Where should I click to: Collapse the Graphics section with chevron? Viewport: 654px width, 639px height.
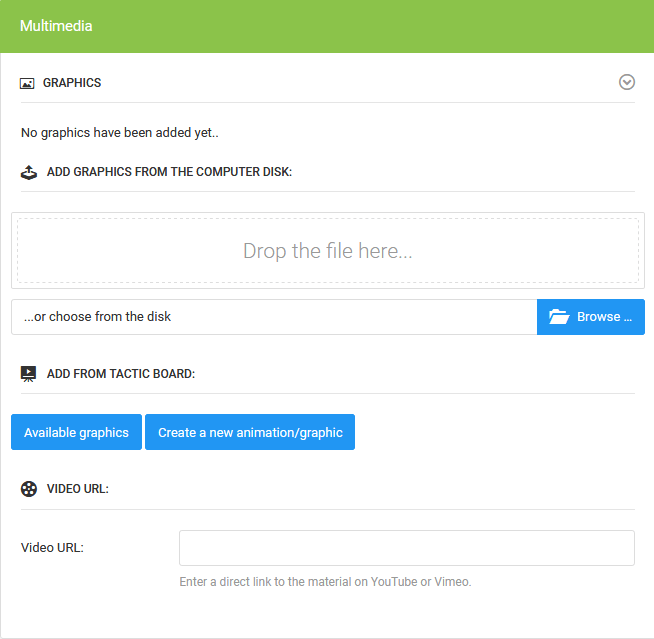coord(627,82)
